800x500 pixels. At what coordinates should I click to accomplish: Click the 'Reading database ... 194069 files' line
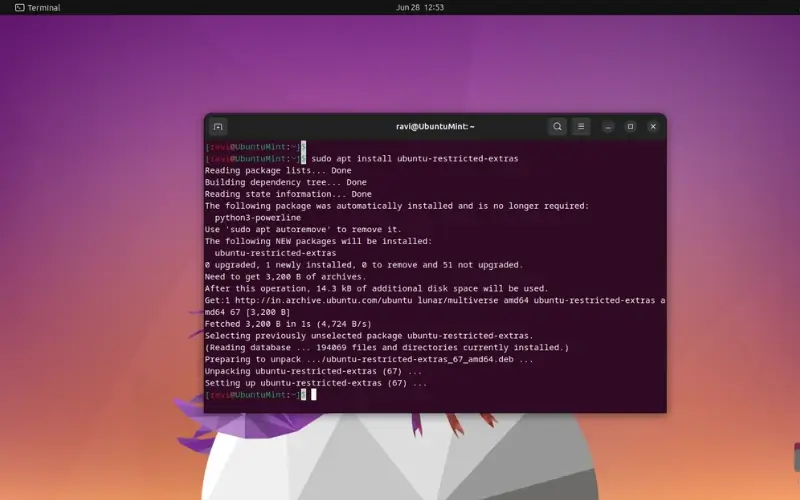click(387, 347)
